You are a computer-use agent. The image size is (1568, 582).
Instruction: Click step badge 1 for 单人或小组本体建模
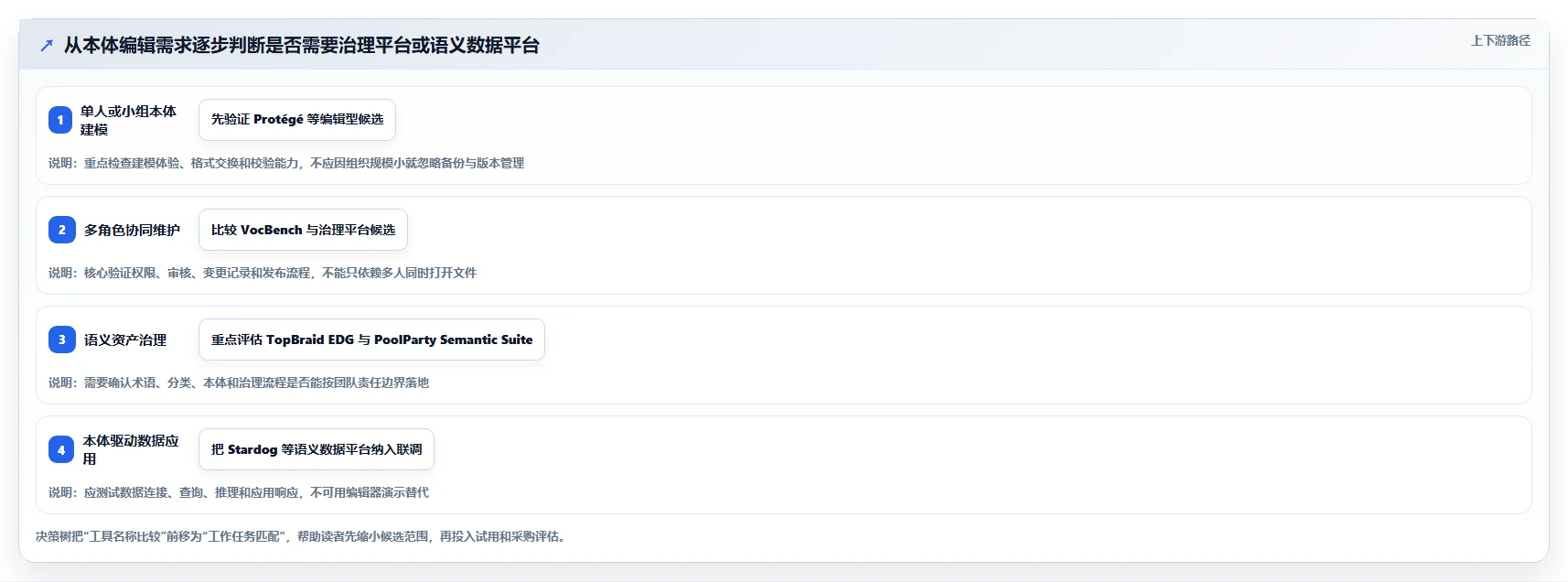coord(60,120)
